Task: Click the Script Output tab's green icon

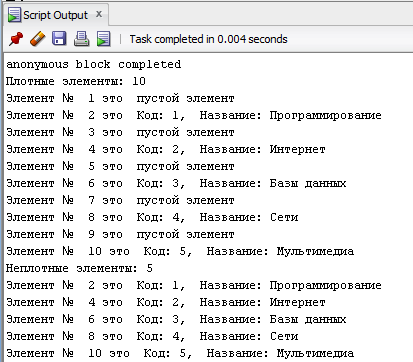Action: click(x=14, y=15)
